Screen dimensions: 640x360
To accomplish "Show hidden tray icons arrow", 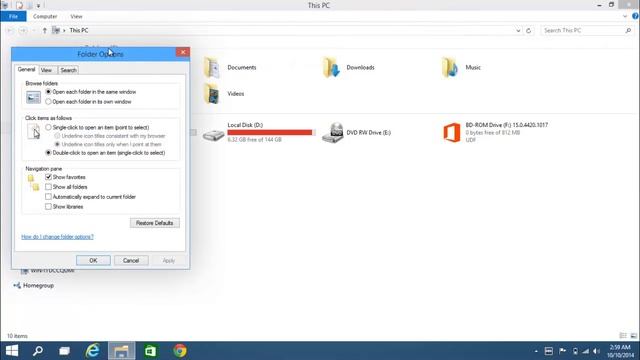I will (x=536, y=351).
